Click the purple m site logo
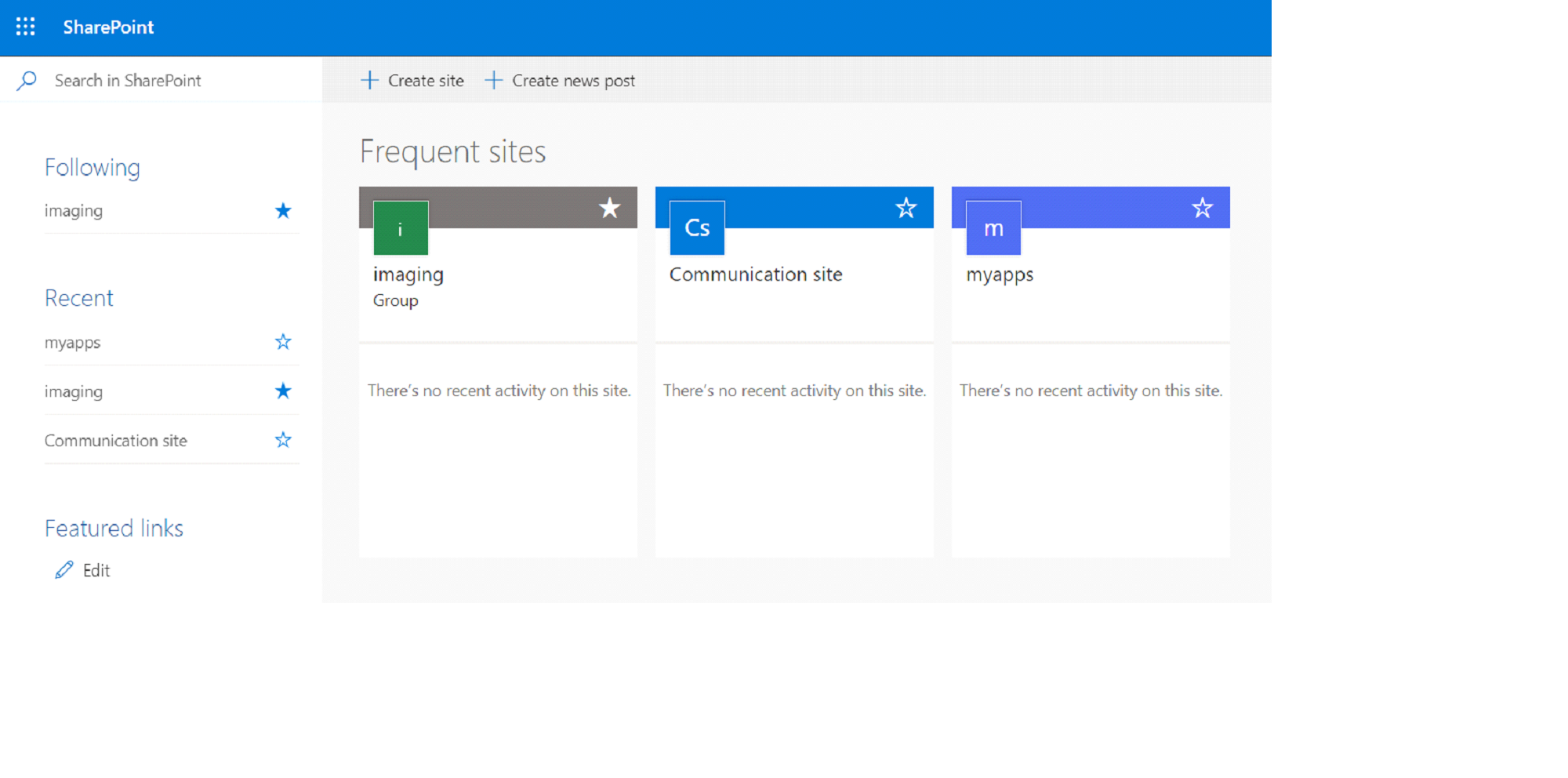Image resolution: width=1568 pixels, height=778 pixels. (x=993, y=228)
